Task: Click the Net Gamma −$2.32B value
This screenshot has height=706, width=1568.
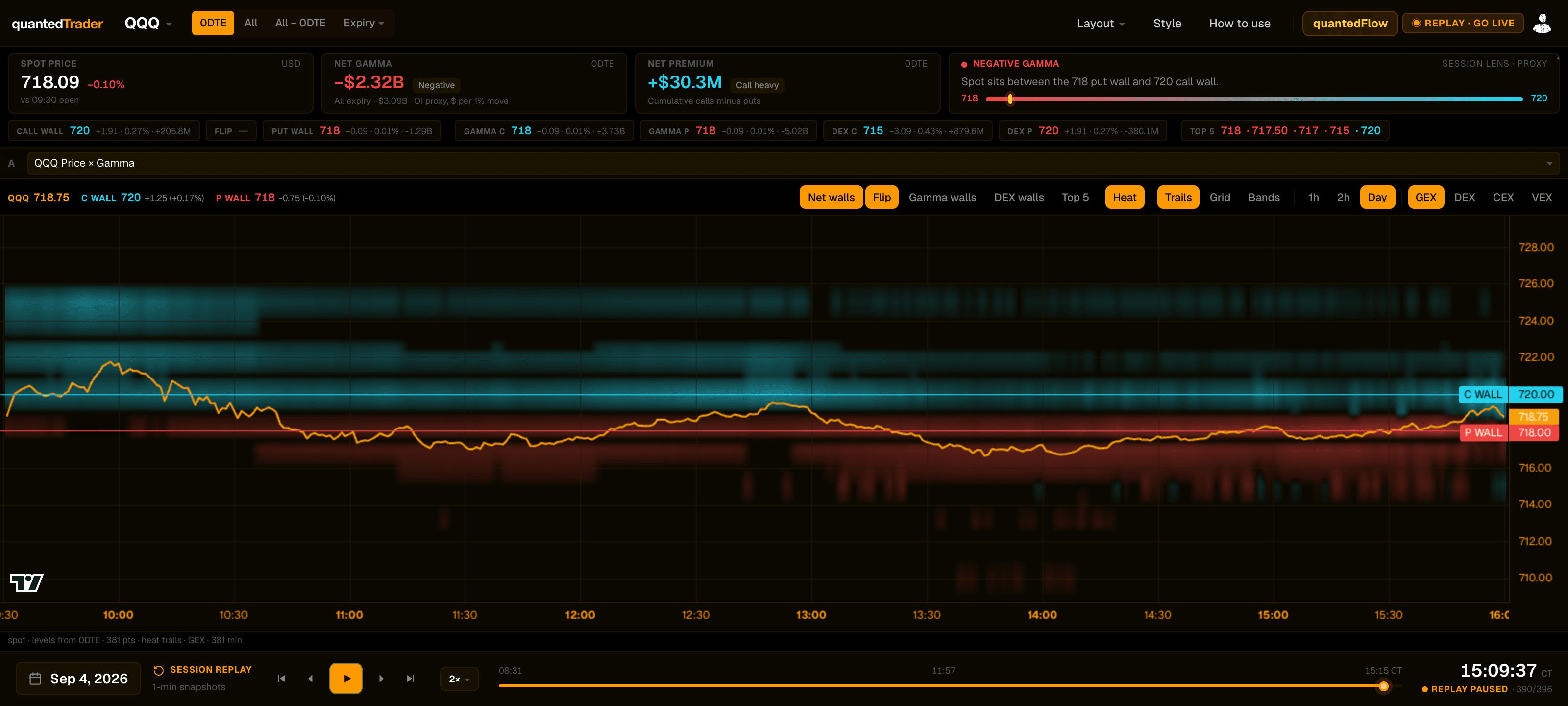Action: pos(369,82)
